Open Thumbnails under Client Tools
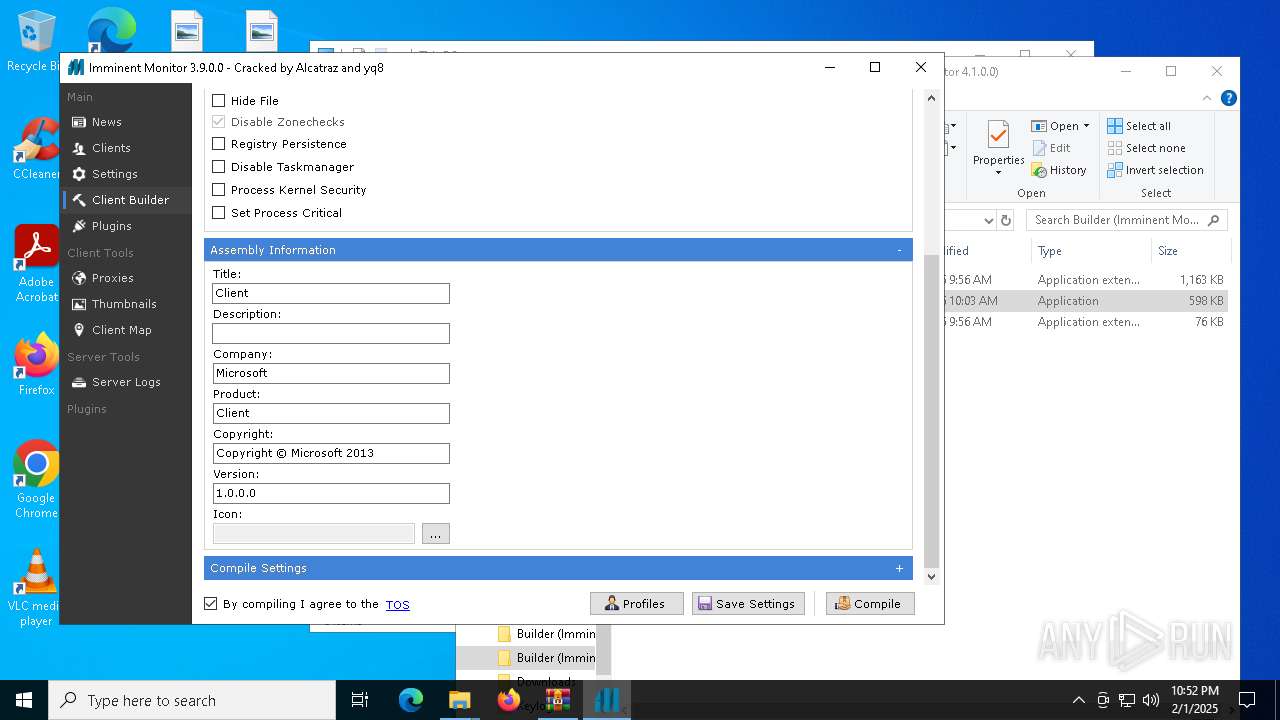The height and width of the screenshot is (720, 1280). (123, 304)
